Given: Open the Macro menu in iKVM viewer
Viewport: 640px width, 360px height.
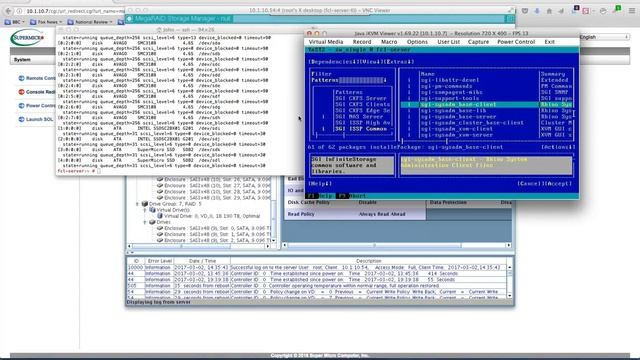Looking at the screenshot, I should (389, 42).
